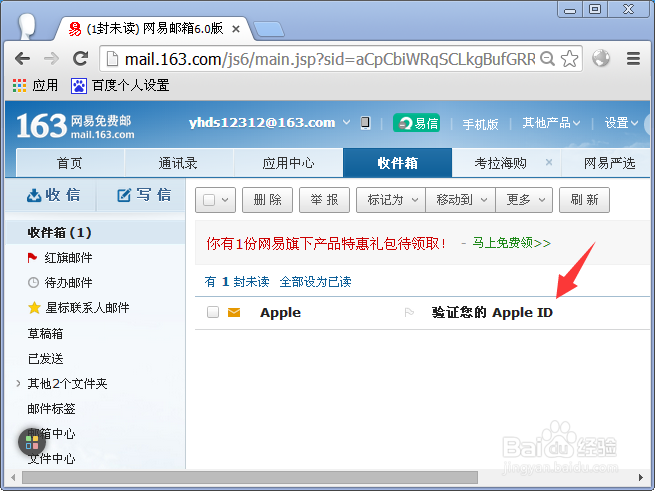Screen dimensions: 655x491
Task: Click the 刷新 button
Action: pyautogui.click(x=584, y=200)
